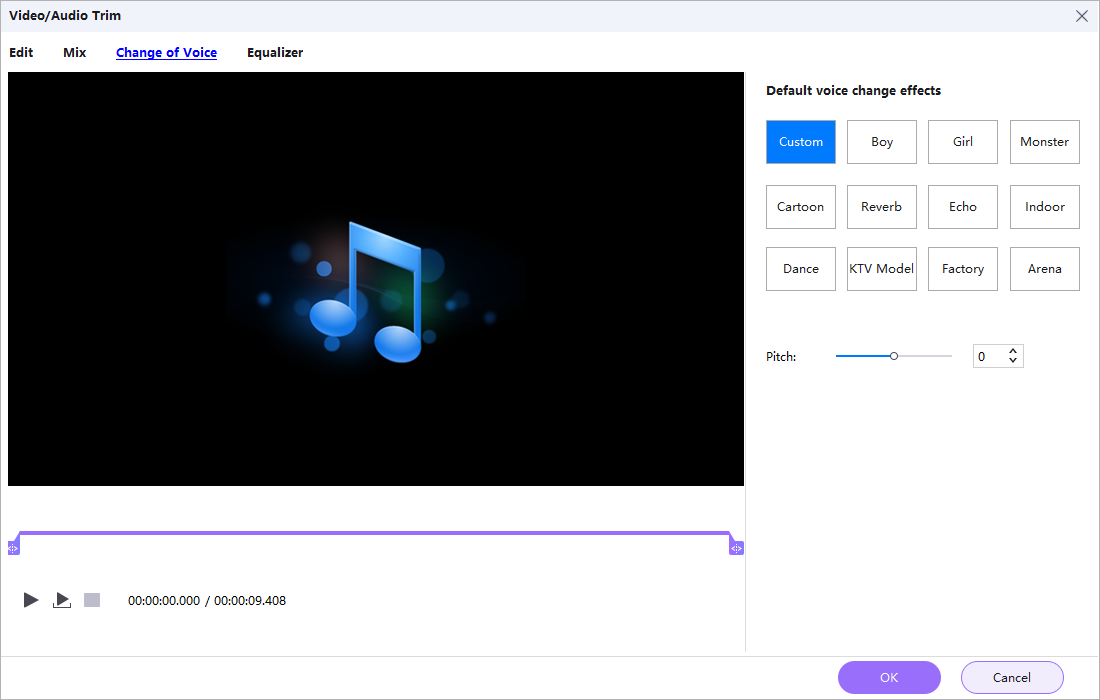Apply the Girl voice effect

click(x=962, y=142)
